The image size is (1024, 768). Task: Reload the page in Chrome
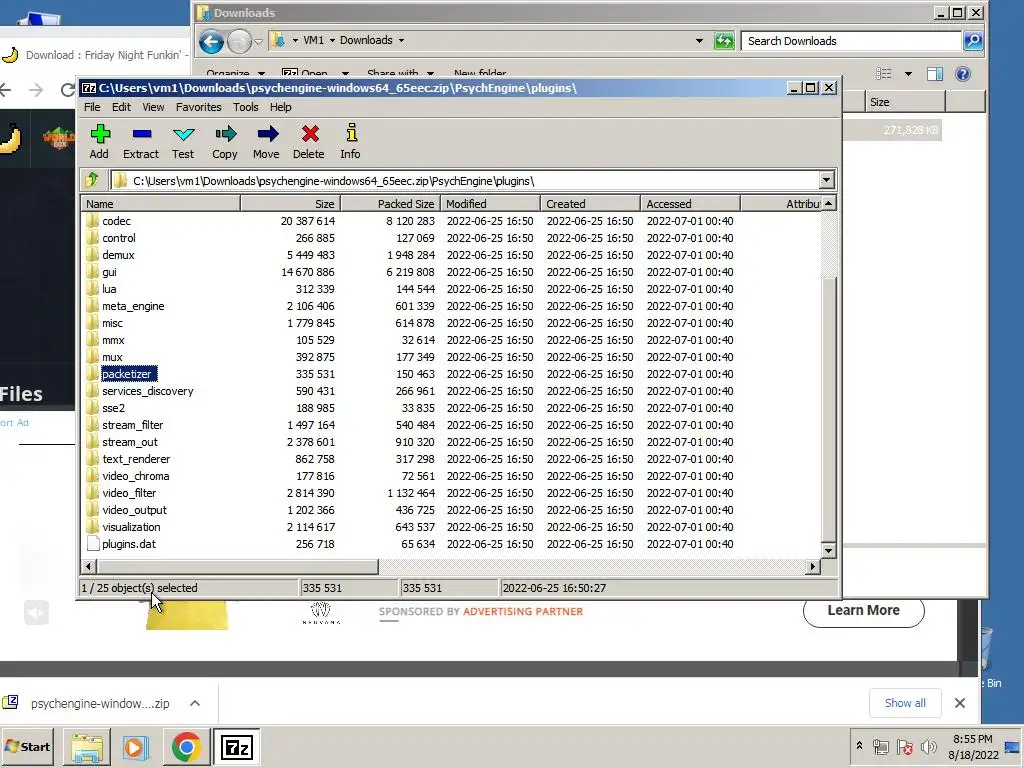(67, 89)
